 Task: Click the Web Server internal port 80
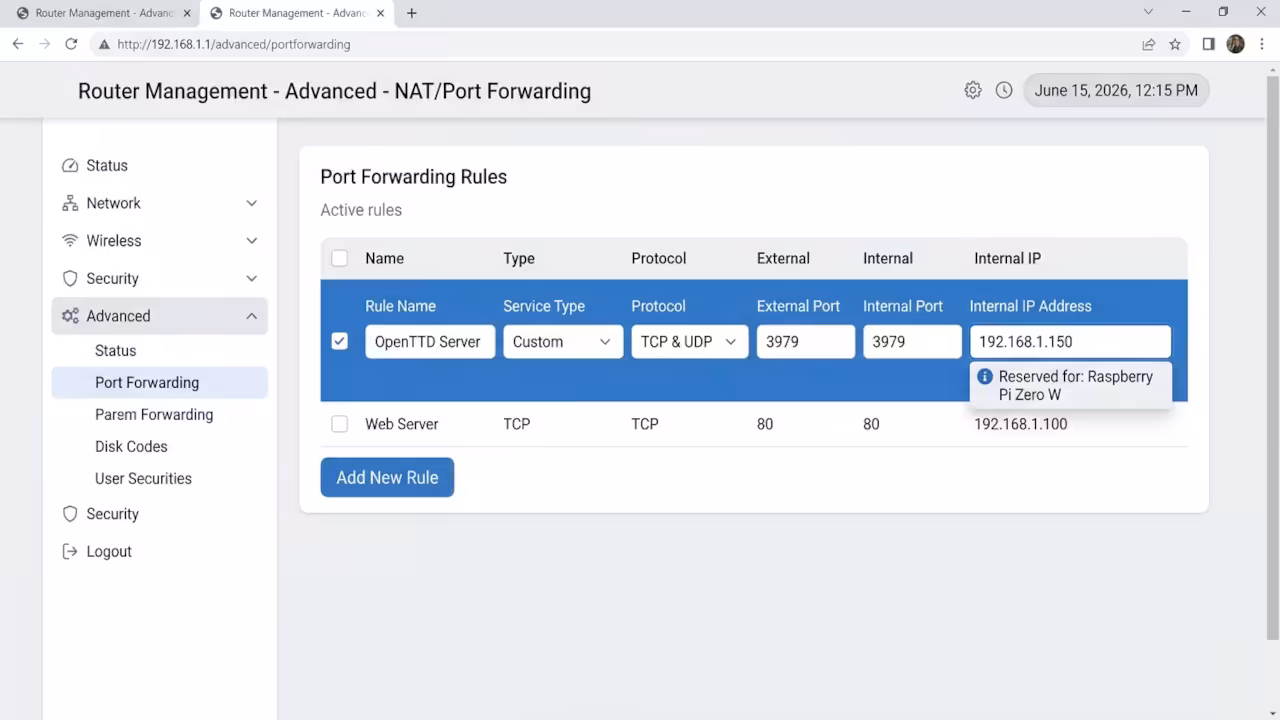click(871, 424)
